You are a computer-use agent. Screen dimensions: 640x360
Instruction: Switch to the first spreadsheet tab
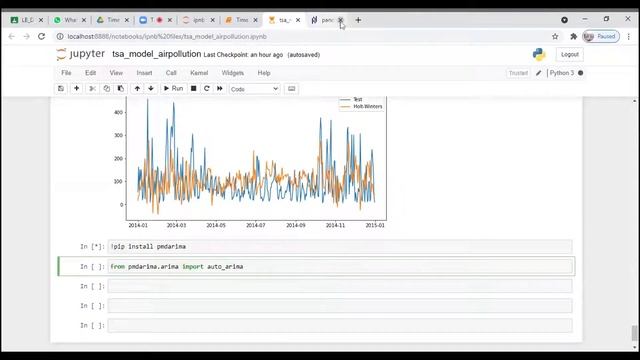point(27,20)
